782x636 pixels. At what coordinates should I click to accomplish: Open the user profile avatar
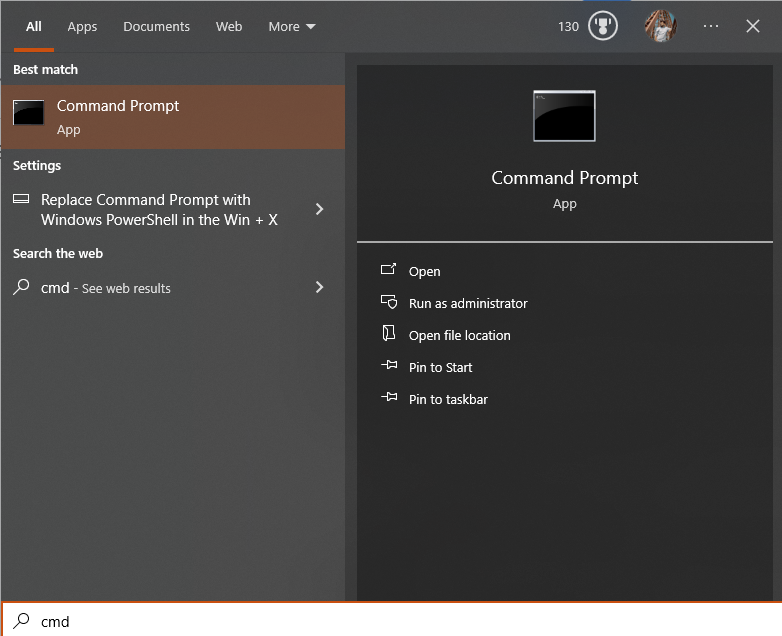tap(661, 26)
